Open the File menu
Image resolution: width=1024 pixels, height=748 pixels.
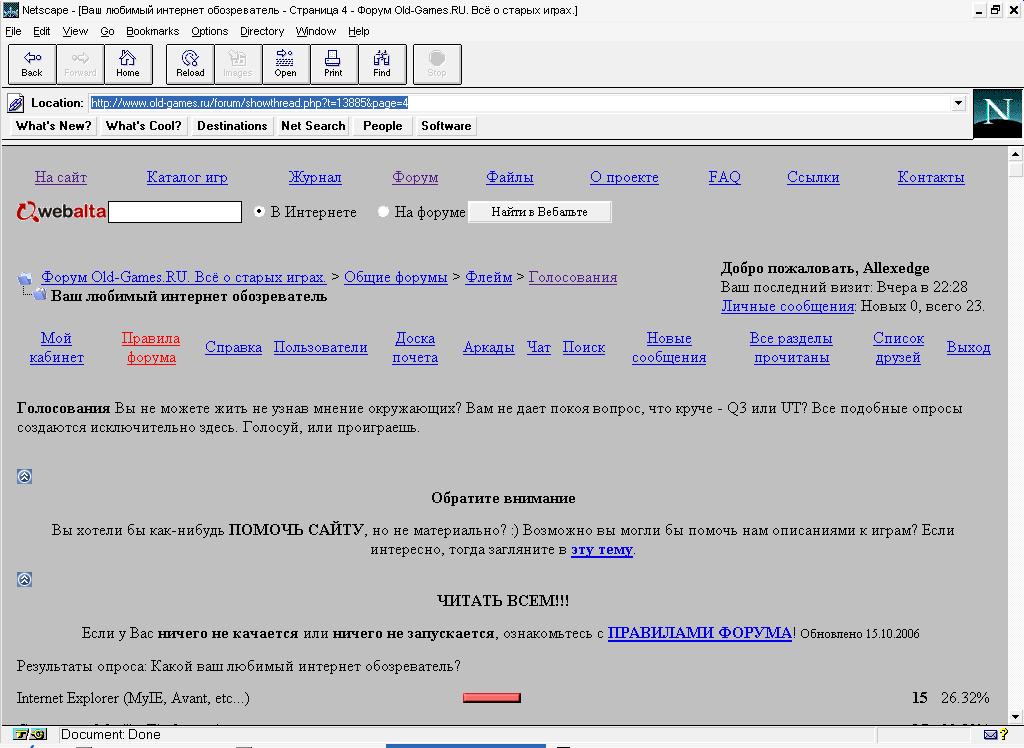(x=13, y=31)
